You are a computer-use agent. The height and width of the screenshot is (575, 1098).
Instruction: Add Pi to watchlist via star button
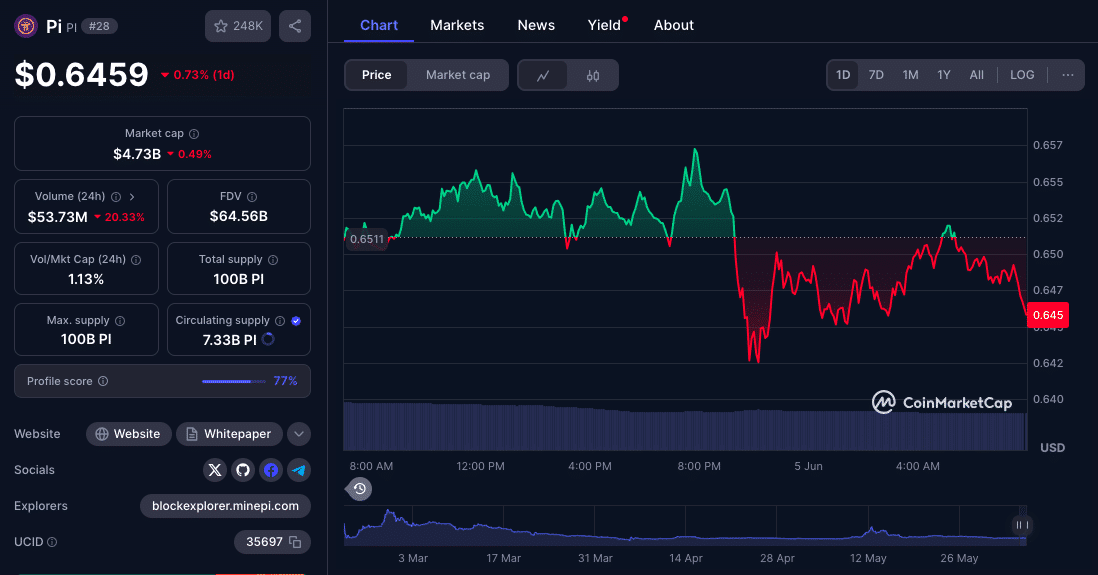coord(237,26)
